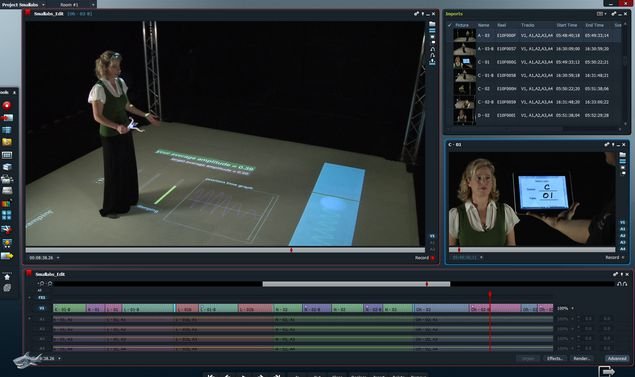Click the exit arrow icon at bottom right

point(606,371)
